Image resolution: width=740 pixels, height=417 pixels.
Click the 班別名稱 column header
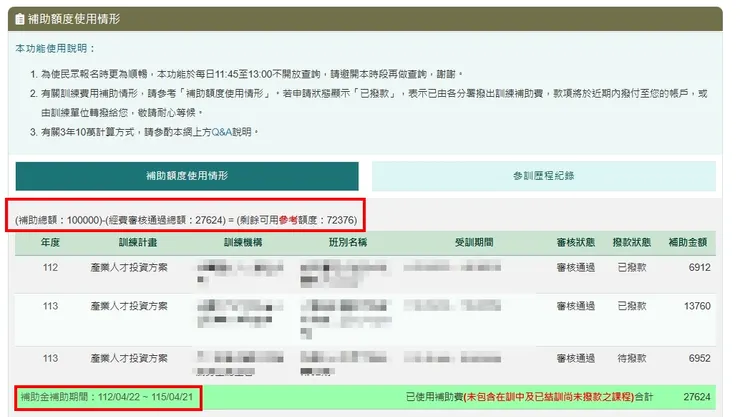coord(348,242)
